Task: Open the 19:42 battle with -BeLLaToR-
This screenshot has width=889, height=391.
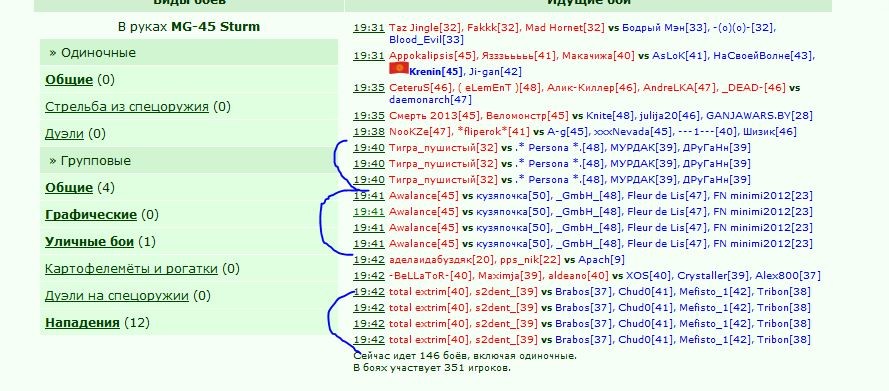Action: tap(369, 276)
